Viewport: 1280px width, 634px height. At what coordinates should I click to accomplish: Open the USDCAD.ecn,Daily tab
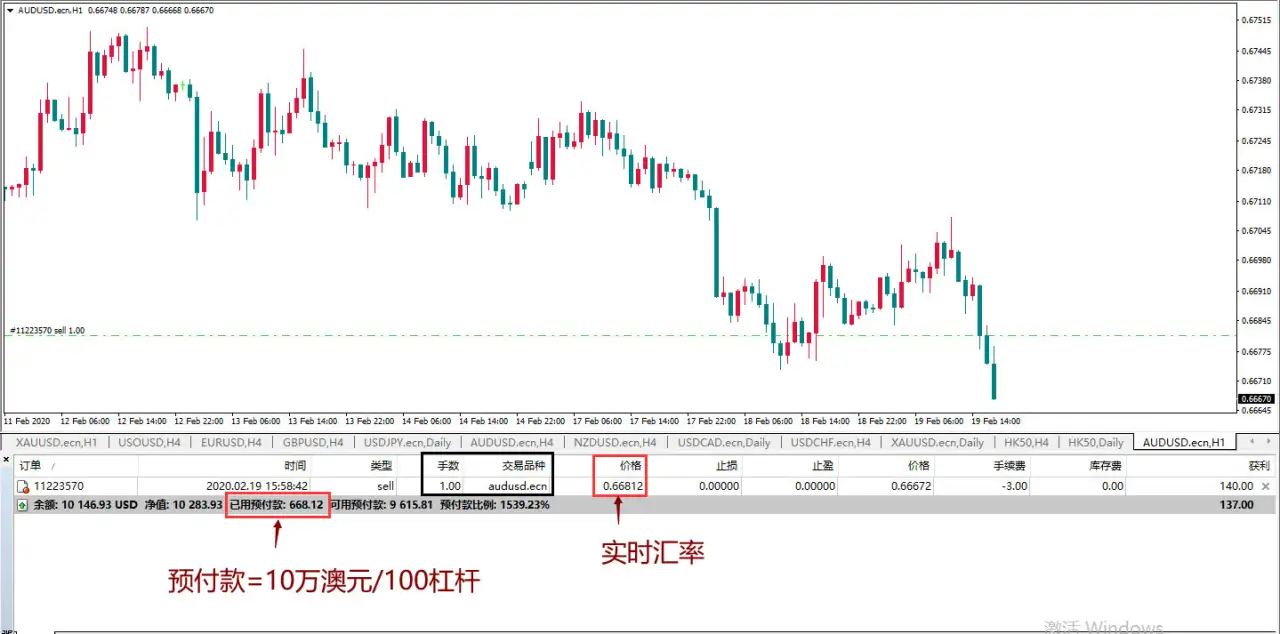click(x=724, y=442)
